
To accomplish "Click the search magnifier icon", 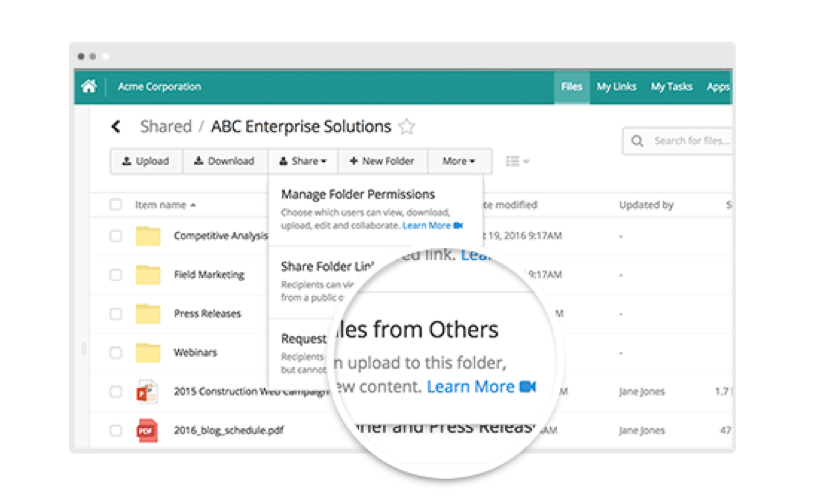I will (x=637, y=141).
